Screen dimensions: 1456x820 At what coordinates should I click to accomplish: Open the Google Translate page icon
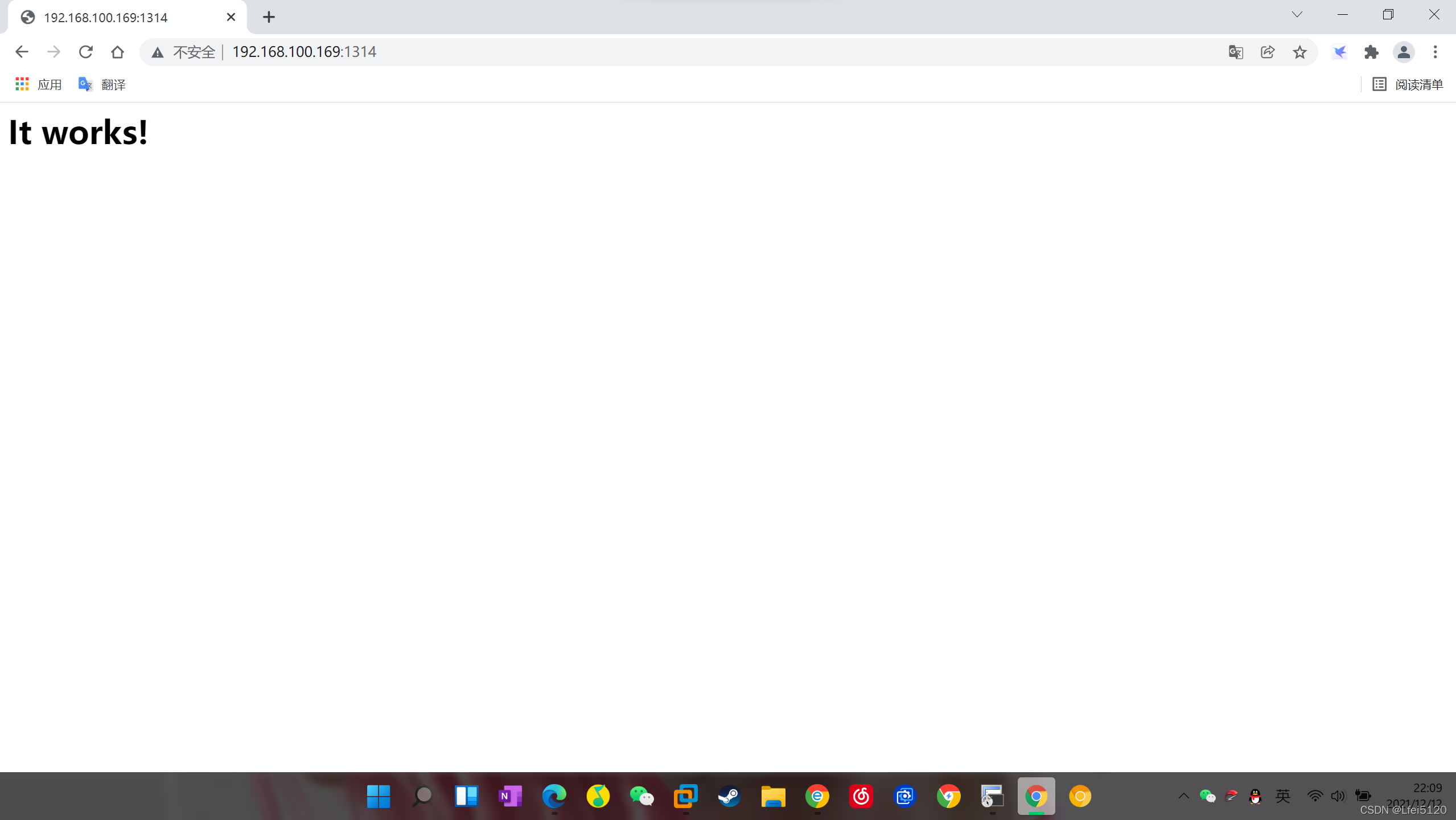[x=1235, y=52]
